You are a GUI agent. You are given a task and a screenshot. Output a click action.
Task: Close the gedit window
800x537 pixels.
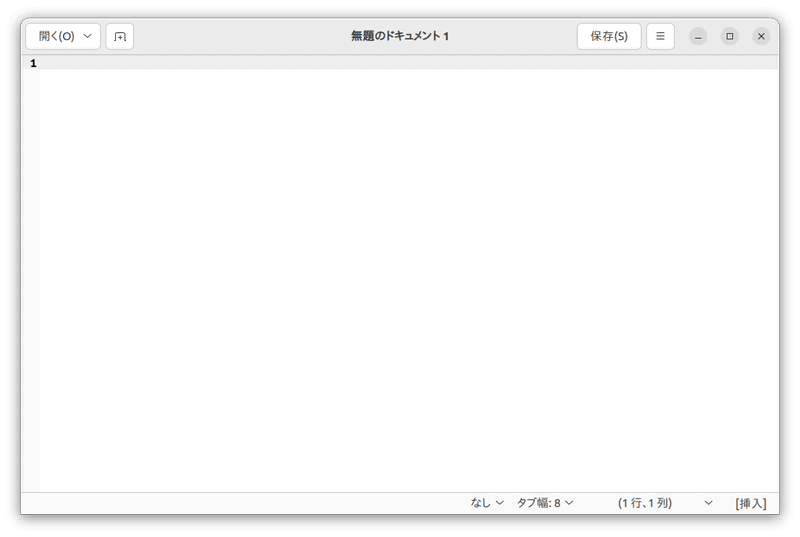coord(761,36)
